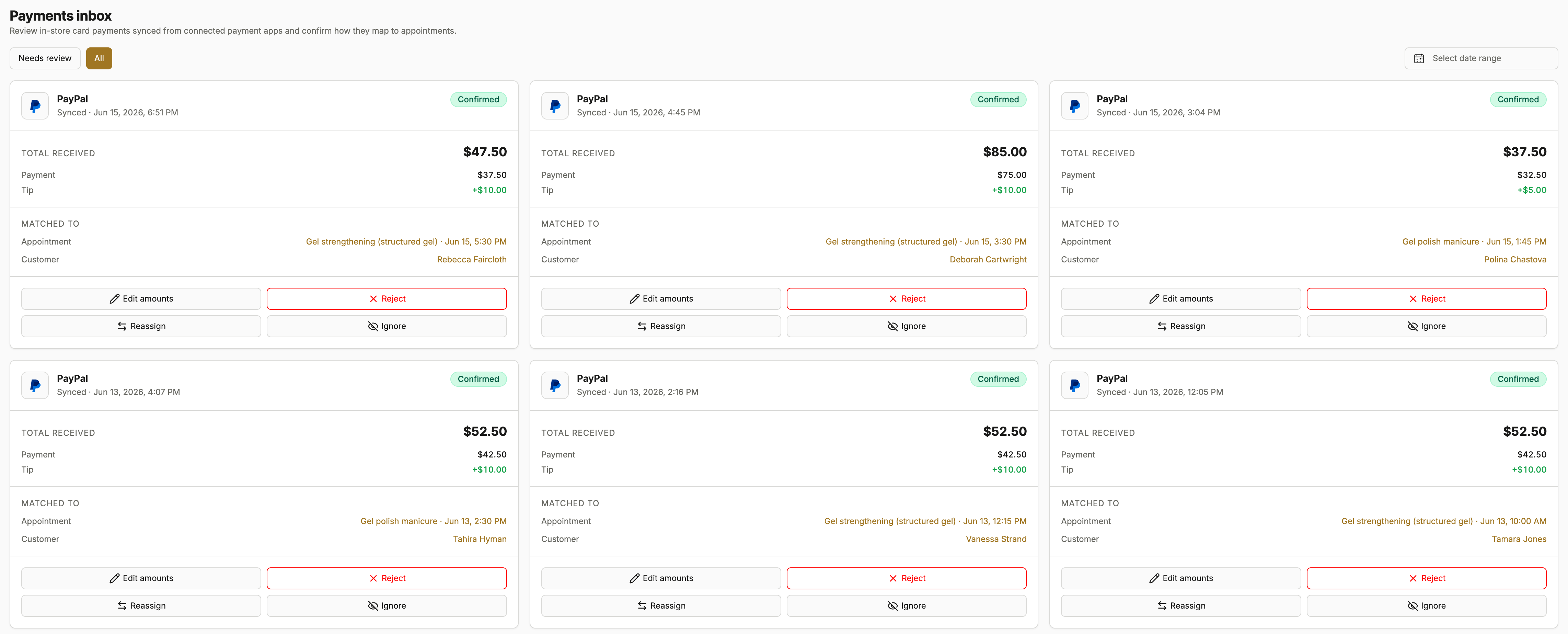
Task: Select the +$5.00 tip on Polina Chastova card
Action: (1532, 190)
